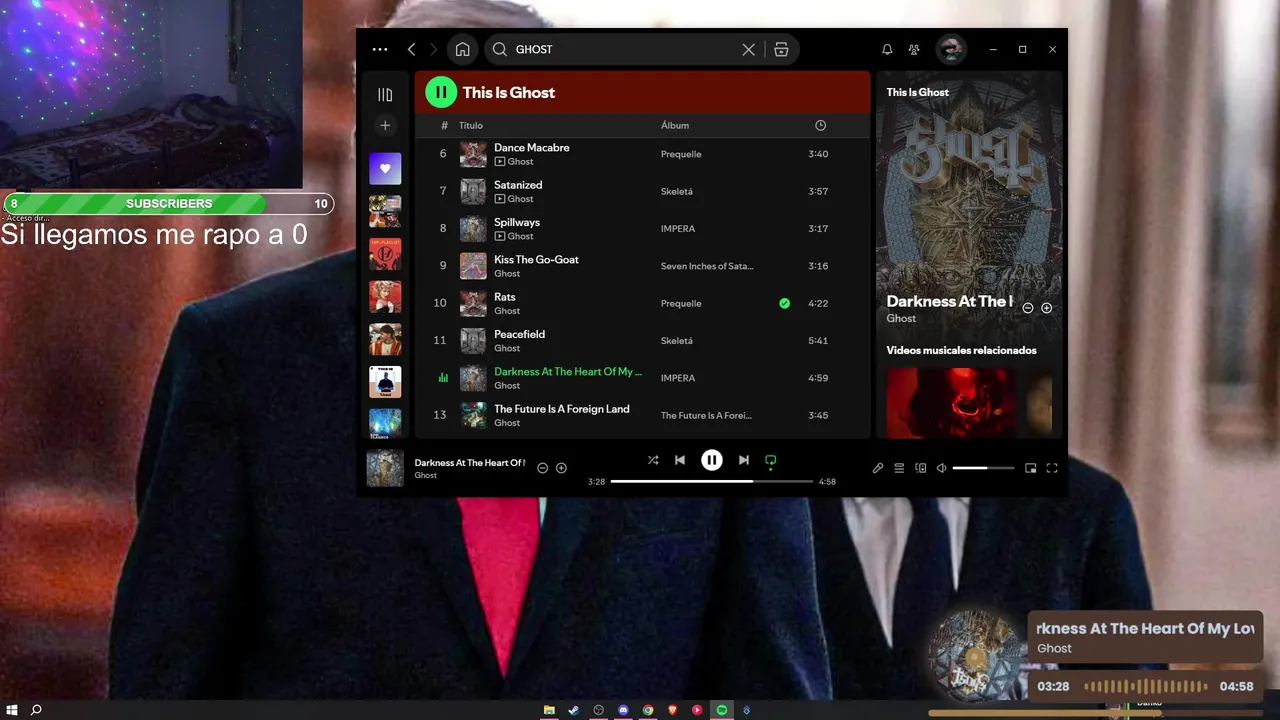Click the This Is Ghost panel heading
The image size is (1280, 720).
pyautogui.click(x=918, y=92)
